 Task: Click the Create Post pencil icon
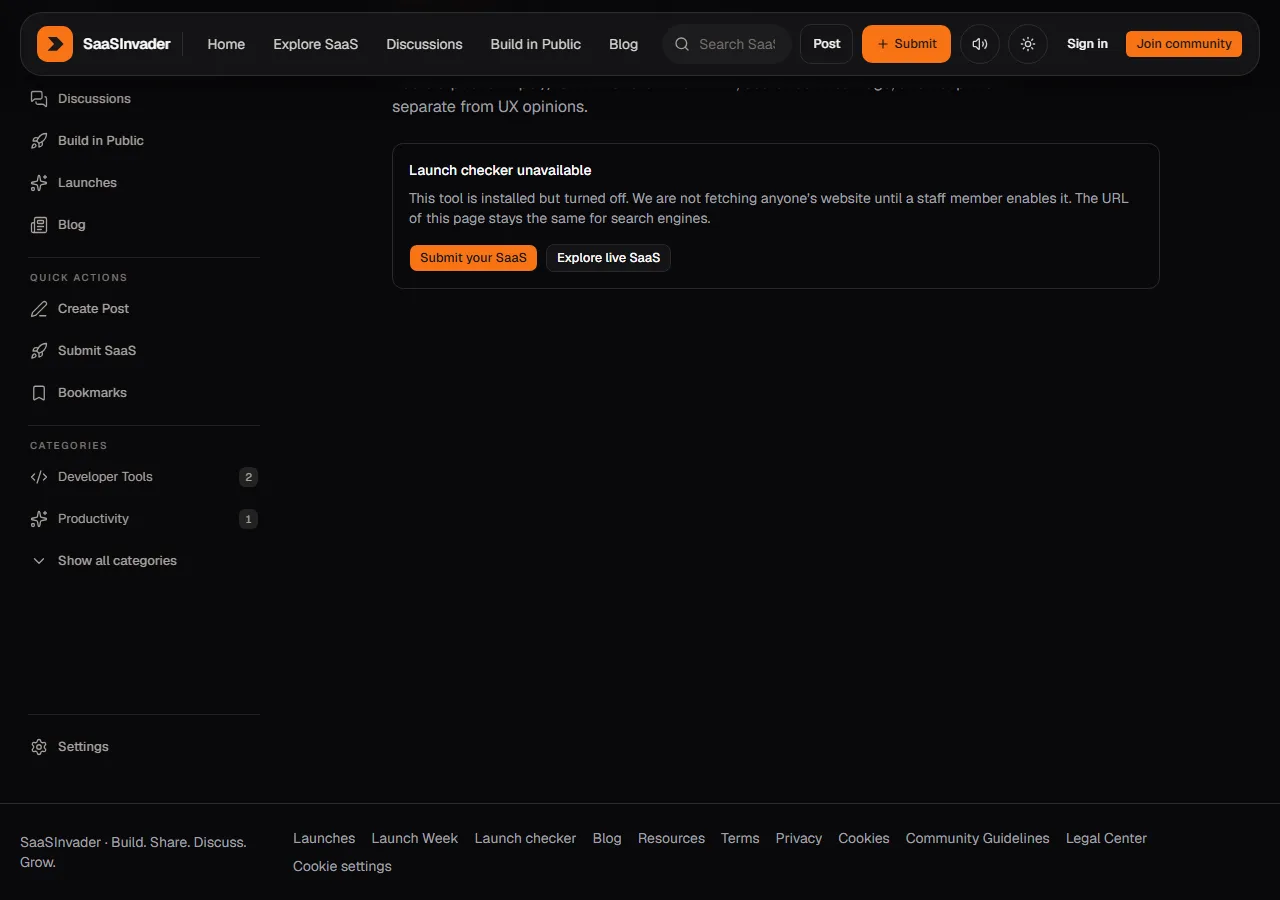click(x=39, y=309)
